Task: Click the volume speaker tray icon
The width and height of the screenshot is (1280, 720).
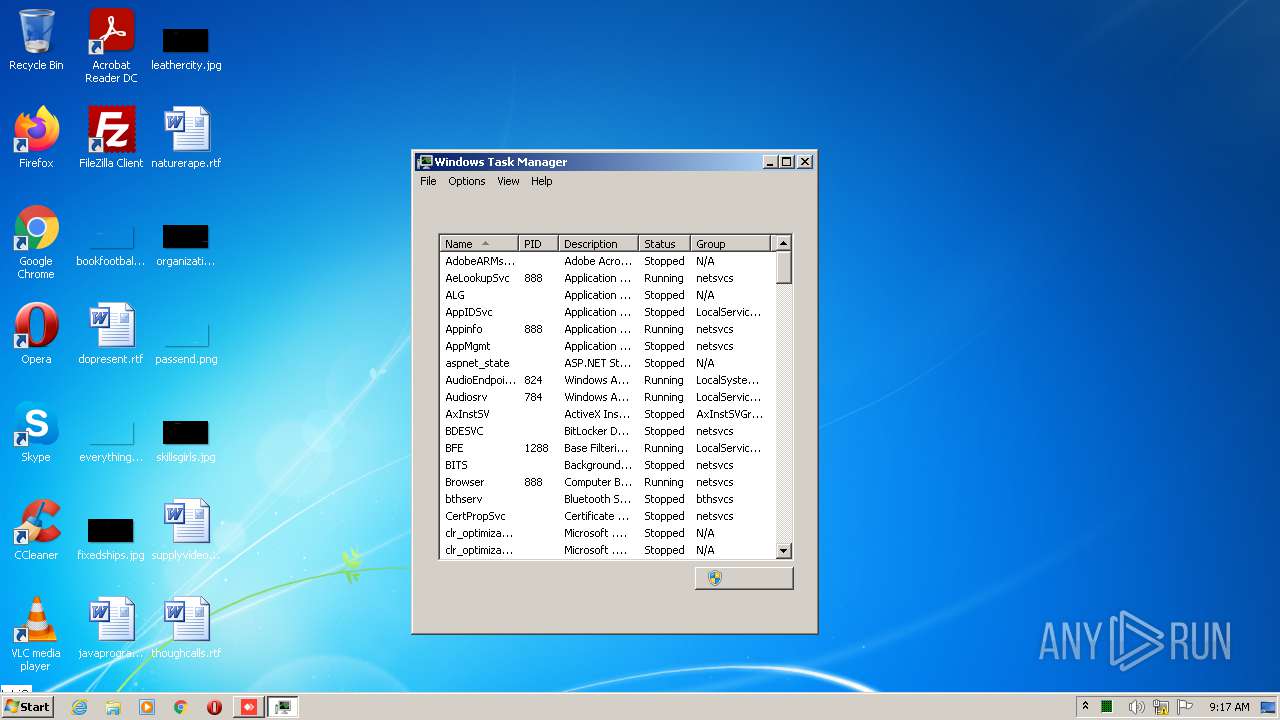Action: (1136, 707)
